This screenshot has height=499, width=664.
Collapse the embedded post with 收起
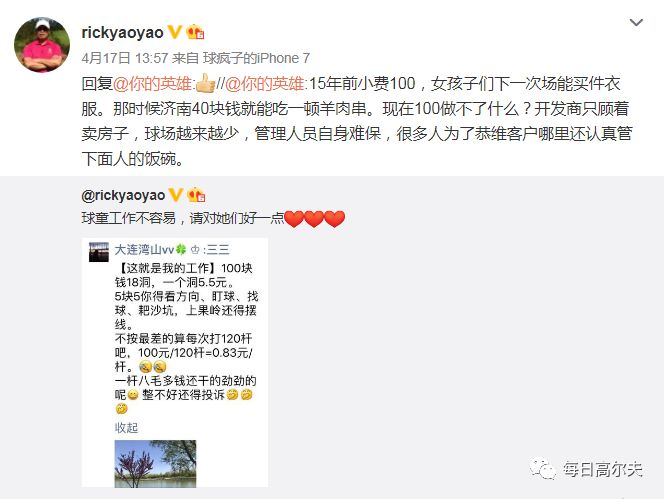click(126, 427)
